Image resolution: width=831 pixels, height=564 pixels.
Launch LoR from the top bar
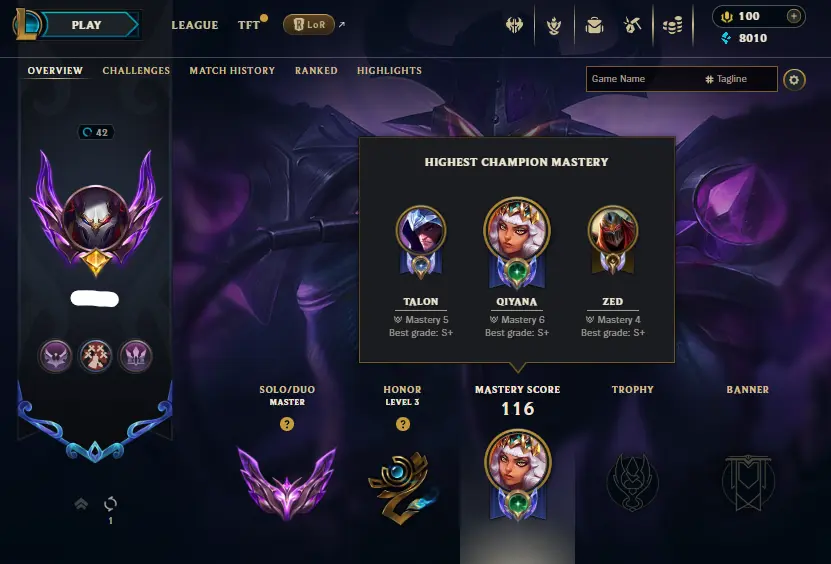click(x=309, y=24)
